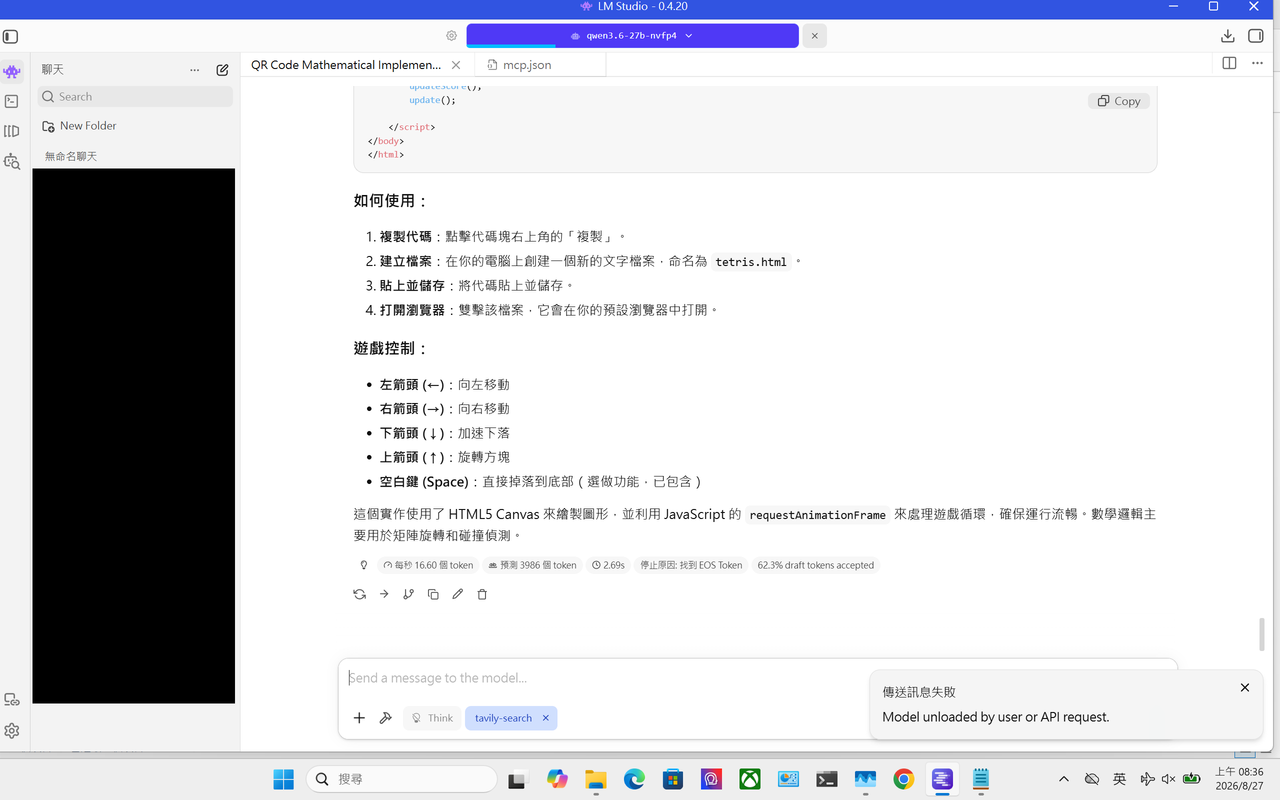Click the 2.69s time stat chip
Image resolution: width=1280 pixels, height=800 pixels.
pos(608,565)
